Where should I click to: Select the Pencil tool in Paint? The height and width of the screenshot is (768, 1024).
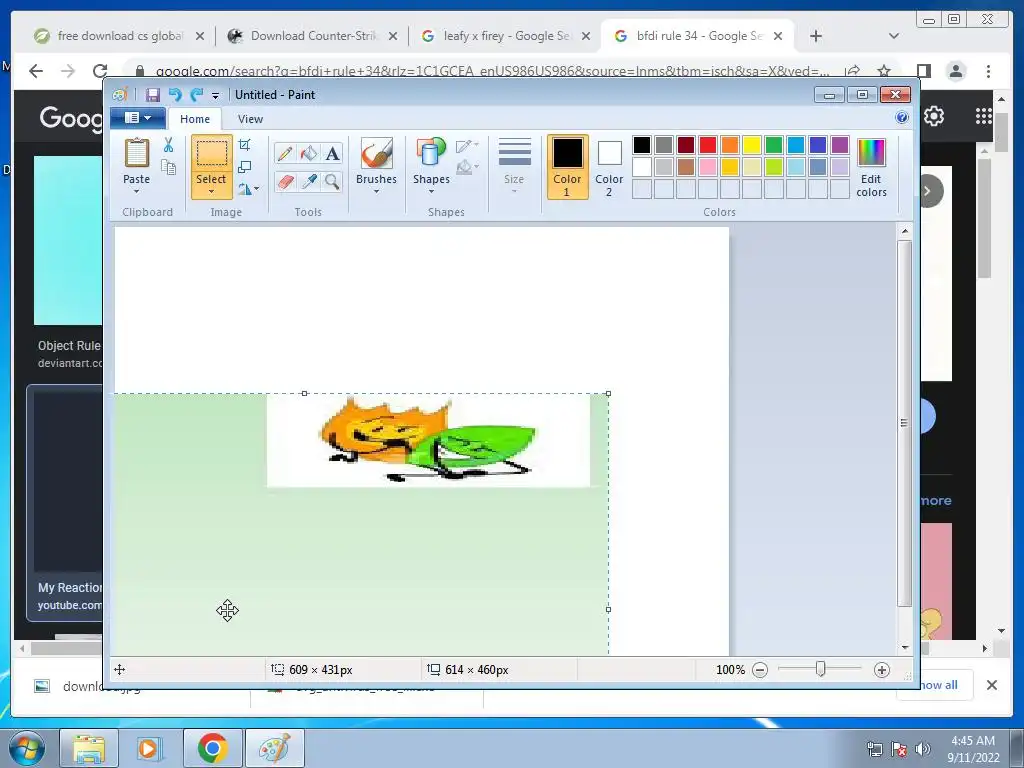pos(285,153)
